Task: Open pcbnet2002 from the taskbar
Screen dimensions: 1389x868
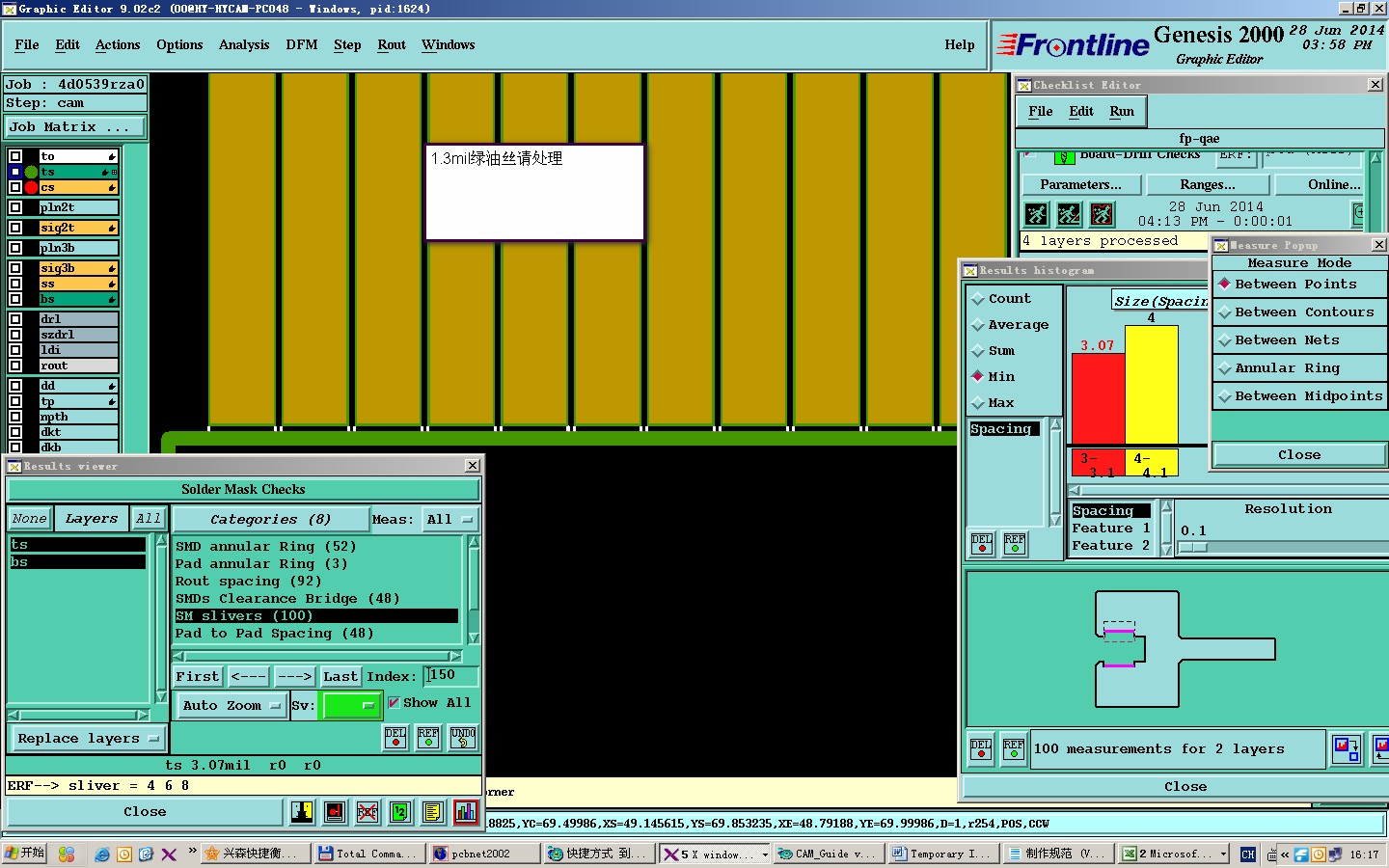Action: click(483, 854)
